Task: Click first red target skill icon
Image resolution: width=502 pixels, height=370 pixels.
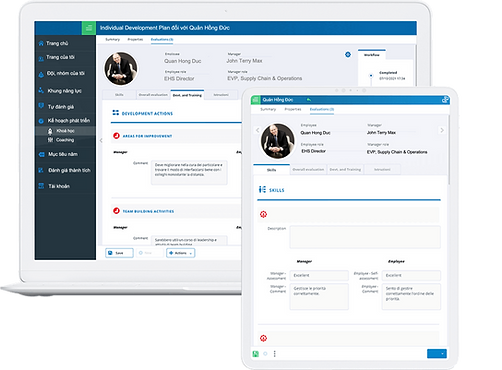Action: pos(263,214)
